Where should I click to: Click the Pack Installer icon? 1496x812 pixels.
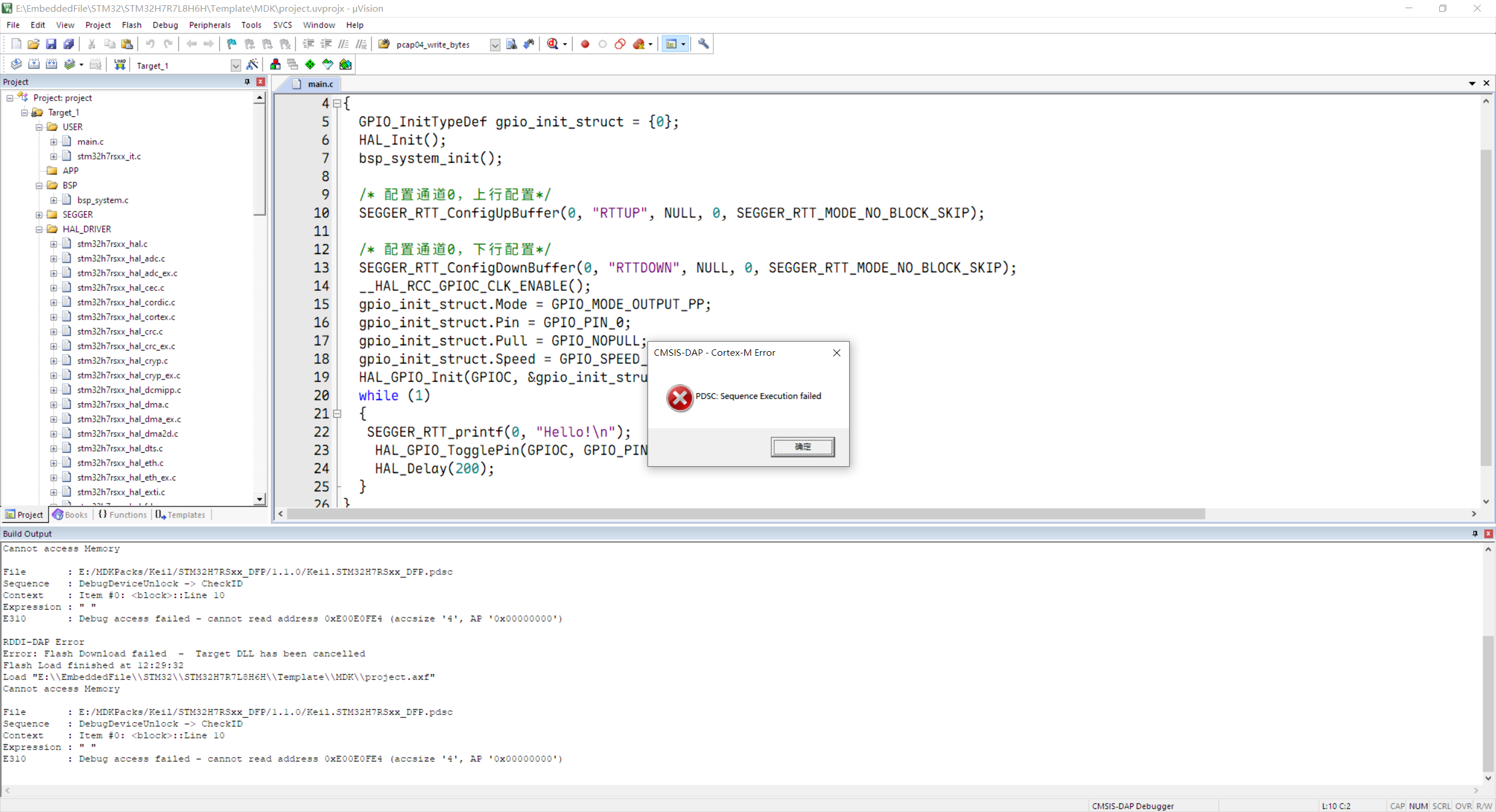click(345, 64)
